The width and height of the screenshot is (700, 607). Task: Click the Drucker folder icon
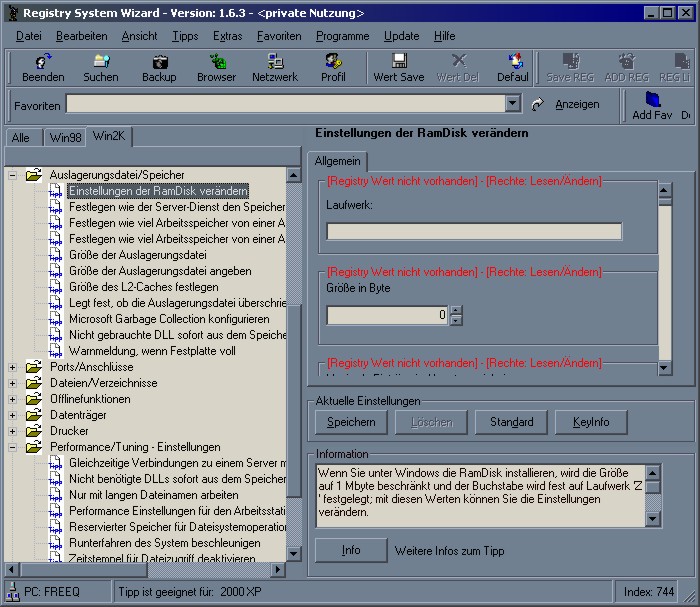pos(34,431)
